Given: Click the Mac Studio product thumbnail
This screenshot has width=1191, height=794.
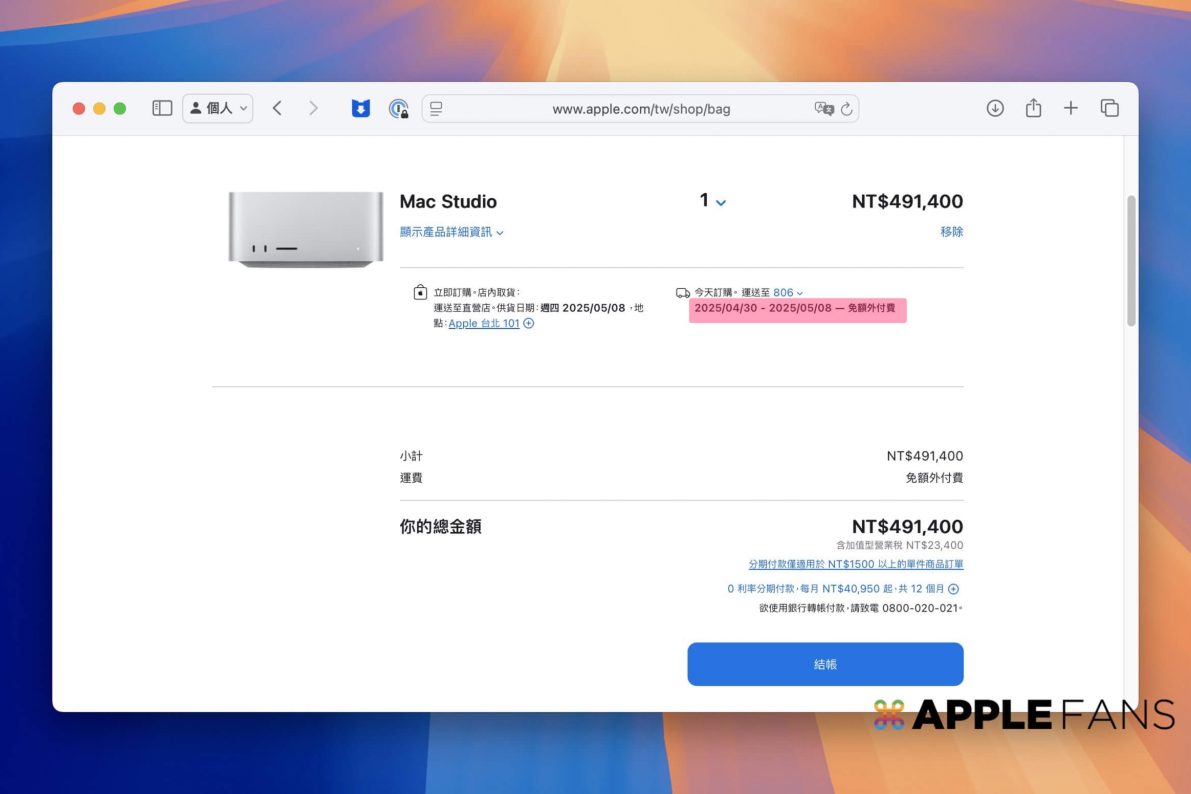Looking at the screenshot, I should (305, 229).
